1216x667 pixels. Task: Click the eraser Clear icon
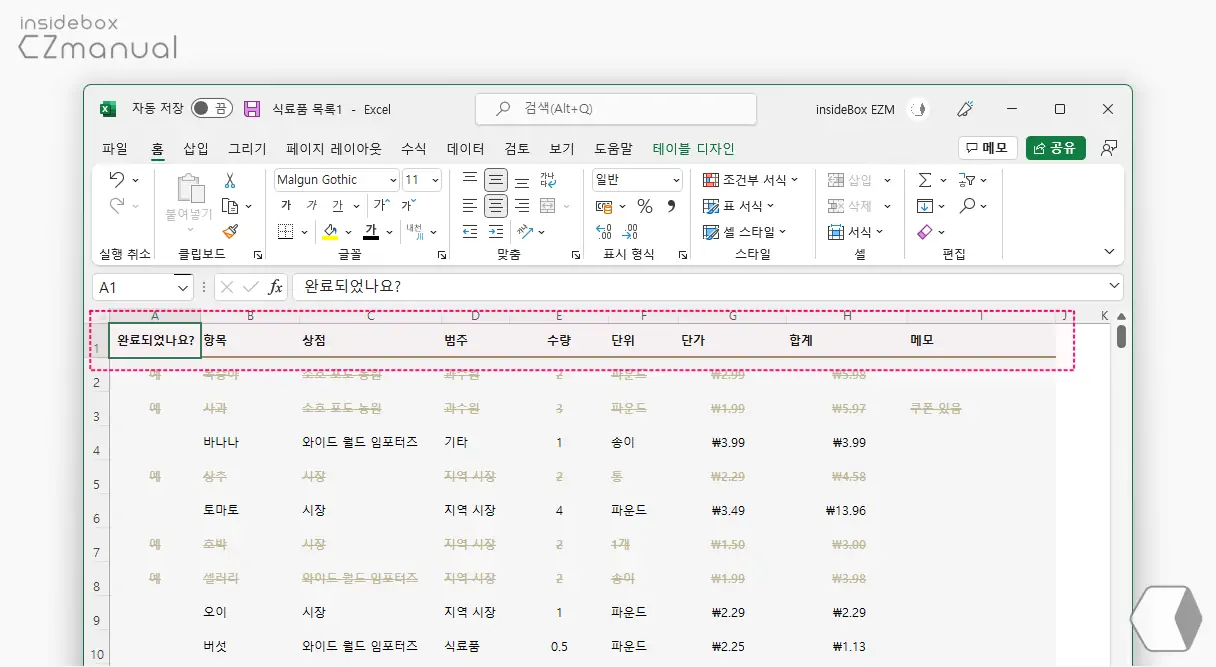(925, 232)
